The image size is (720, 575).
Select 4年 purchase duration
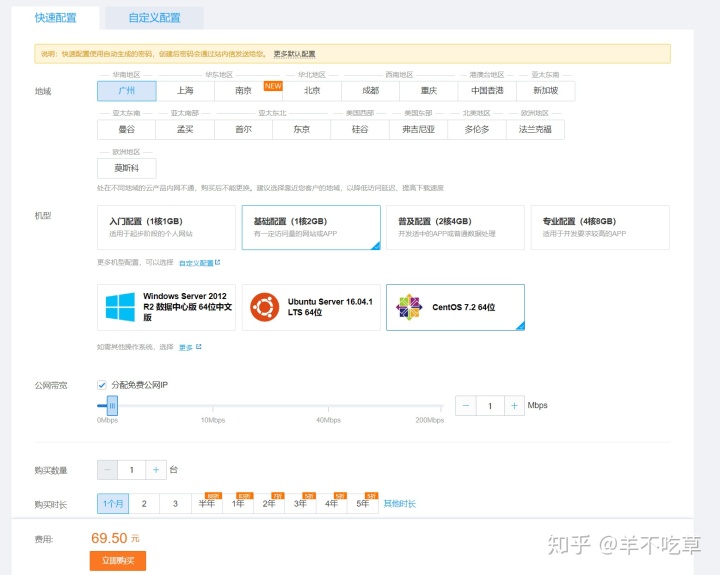pyautogui.click(x=332, y=504)
